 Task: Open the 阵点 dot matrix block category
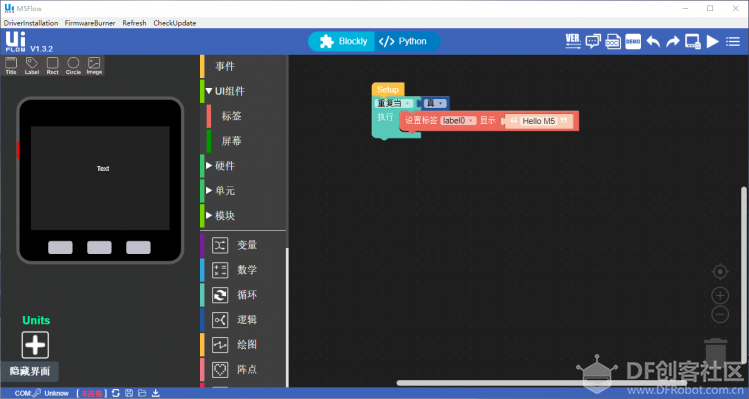(x=243, y=369)
